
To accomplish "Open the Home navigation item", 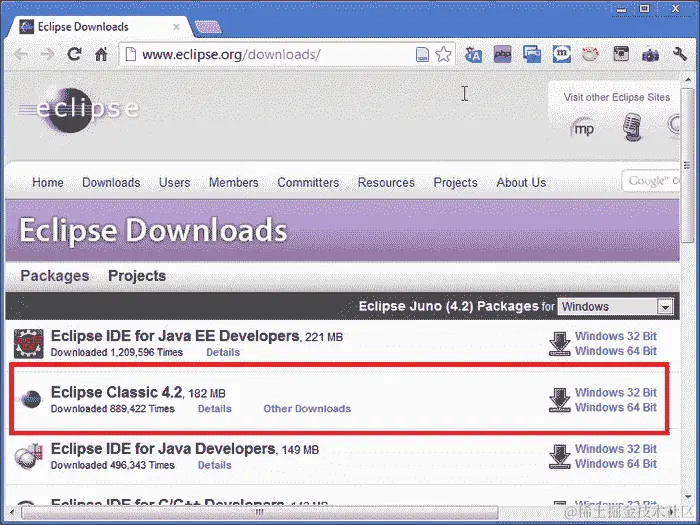I will pyautogui.click(x=48, y=183).
